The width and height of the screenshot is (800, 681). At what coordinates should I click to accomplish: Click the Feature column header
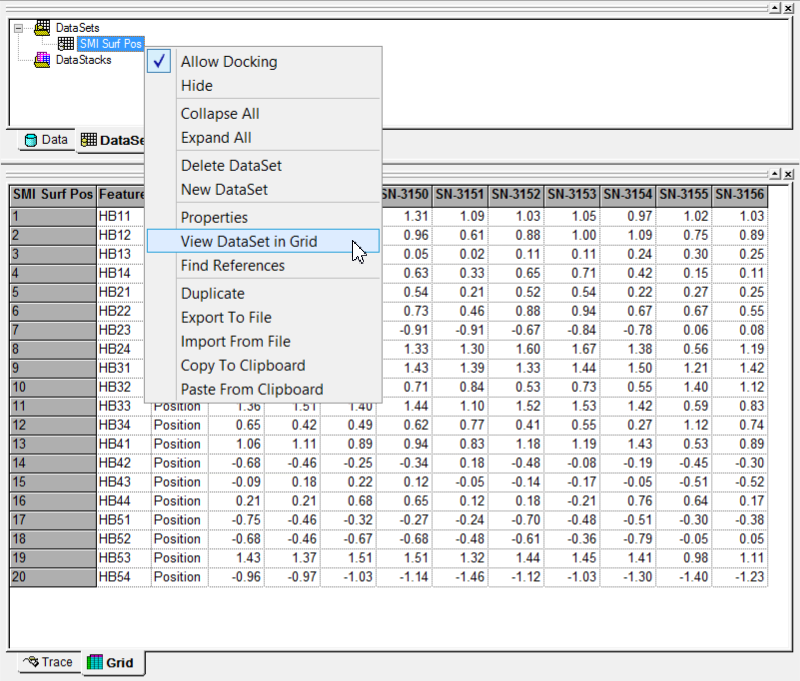tap(121, 194)
